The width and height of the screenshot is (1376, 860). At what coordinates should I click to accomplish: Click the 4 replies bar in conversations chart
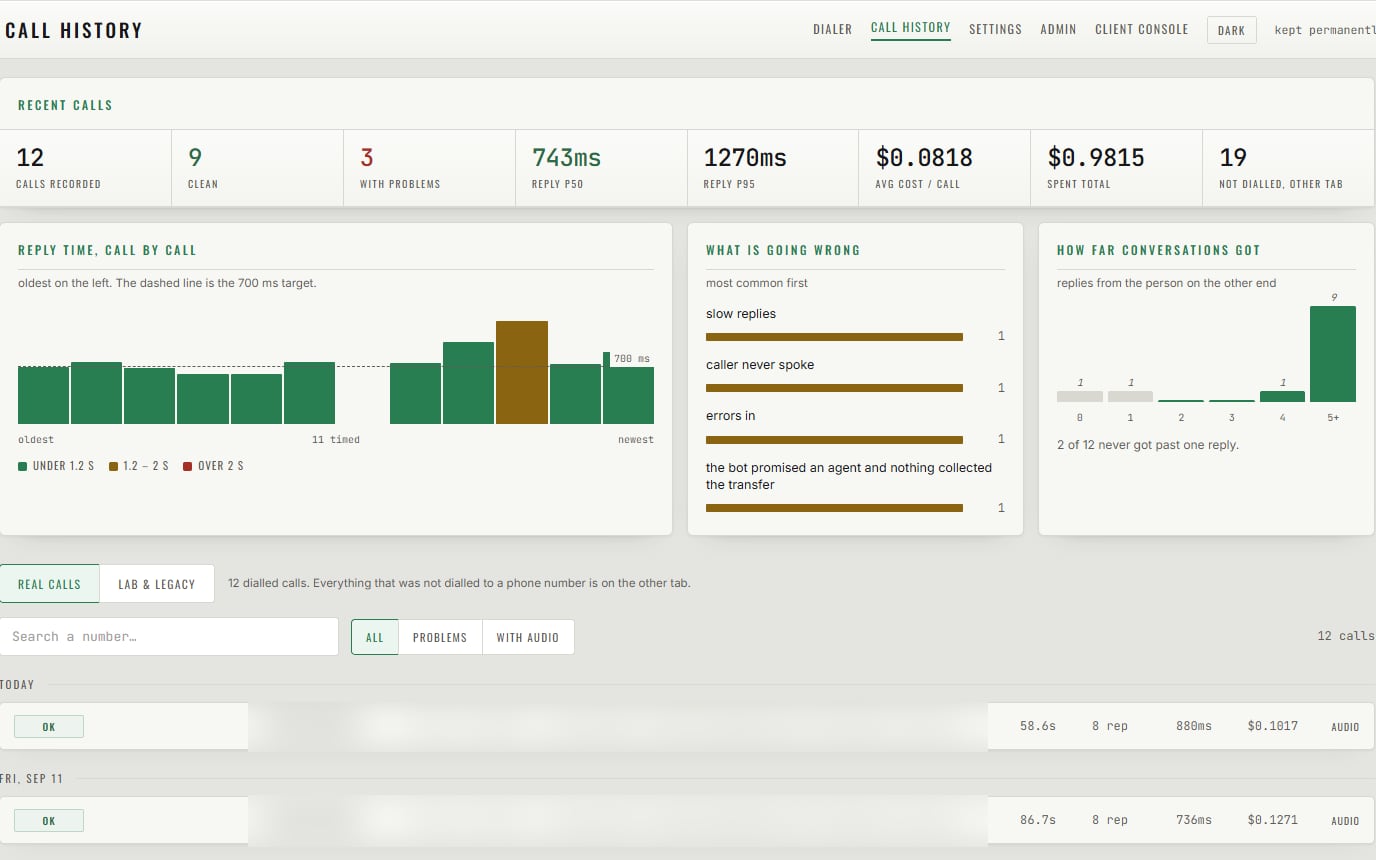(1282, 396)
